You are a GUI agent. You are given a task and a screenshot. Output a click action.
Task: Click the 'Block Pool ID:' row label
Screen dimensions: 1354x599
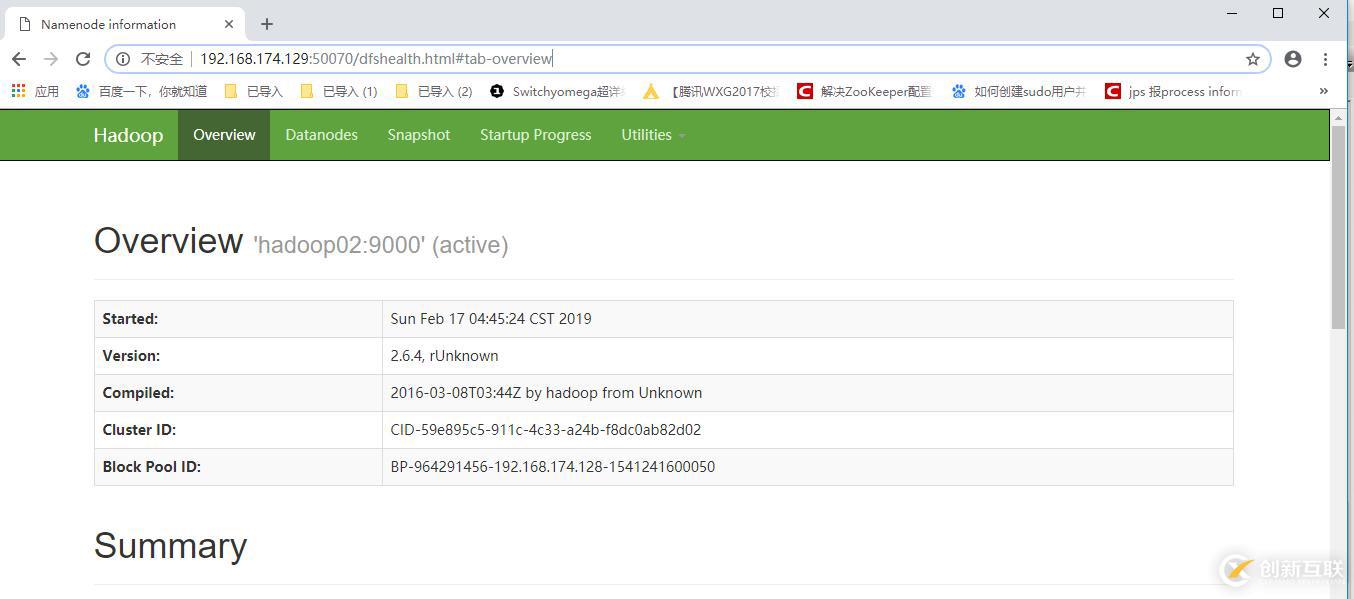151,467
